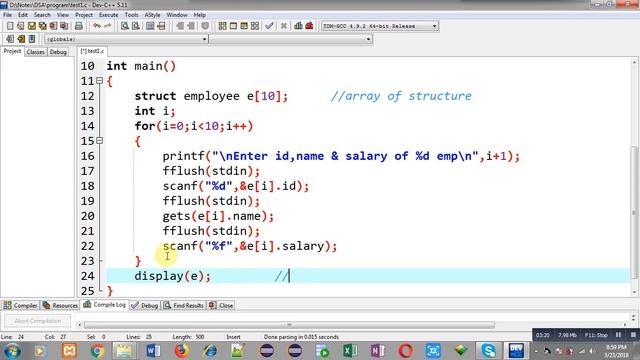Image resolution: width=640 pixels, height=360 pixels.
Task: Switch to the Classes side tab
Action: (x=36, y=52)
